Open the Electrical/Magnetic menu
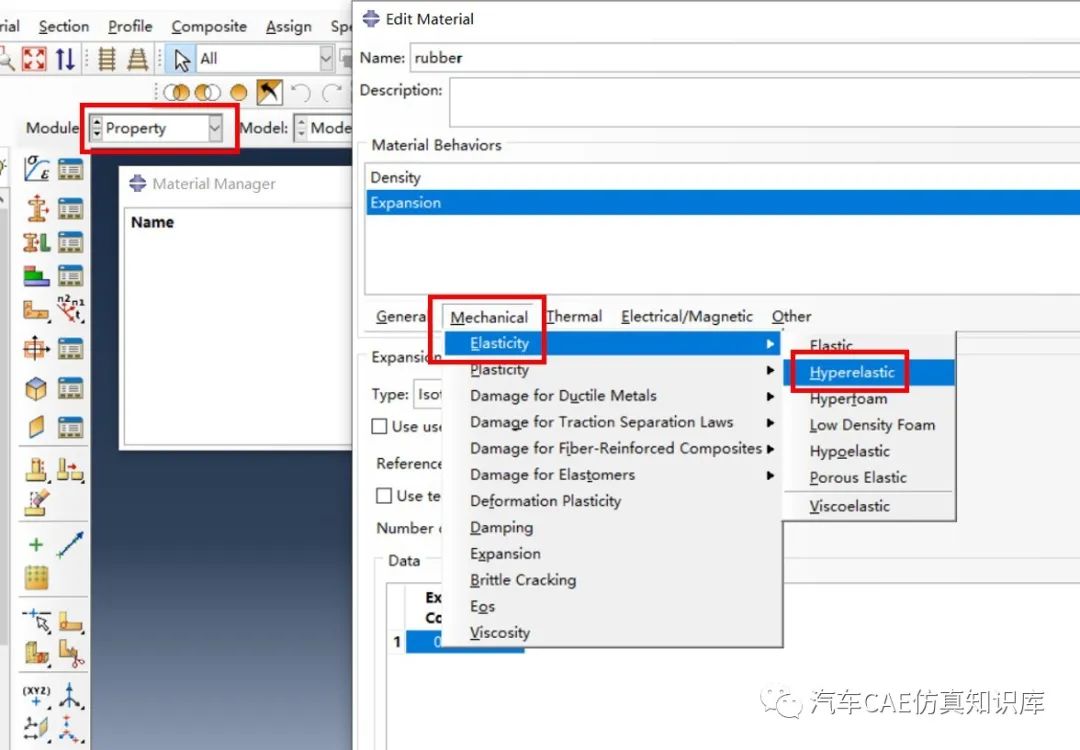Viewport: 1080px width, 750px height. tap(687, 316)
